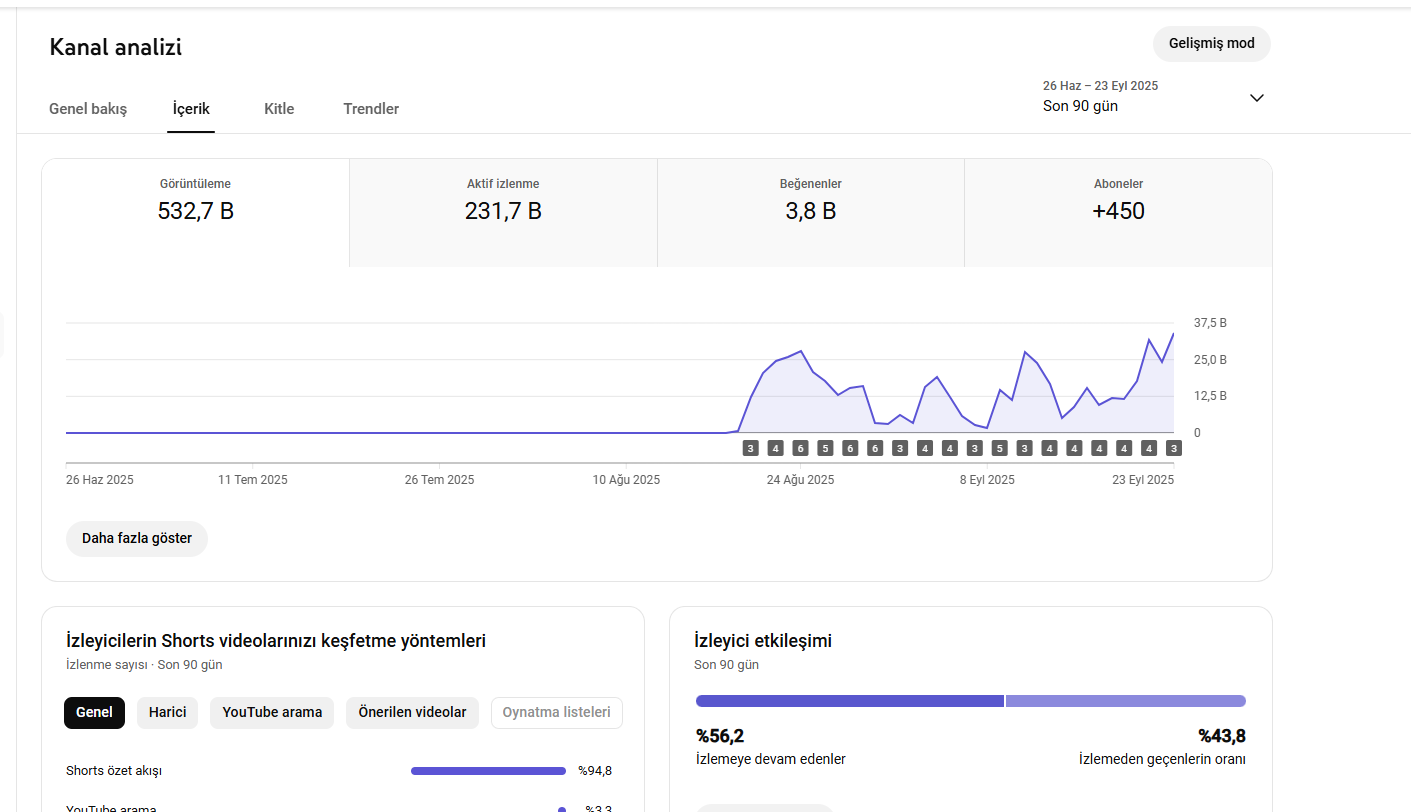Click the dark İzlemeye devam edenler bar segment
The image size is (1411, 812).
[850, 701]
